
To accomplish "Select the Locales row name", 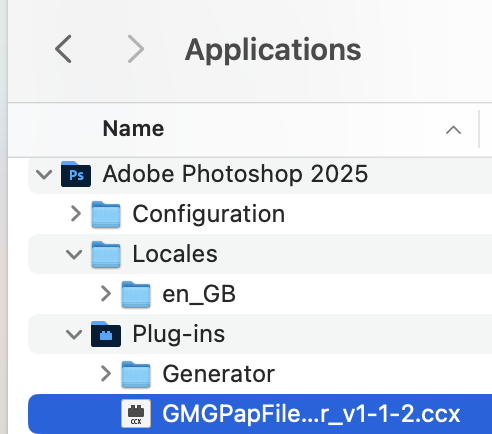I will coord(175,254).
